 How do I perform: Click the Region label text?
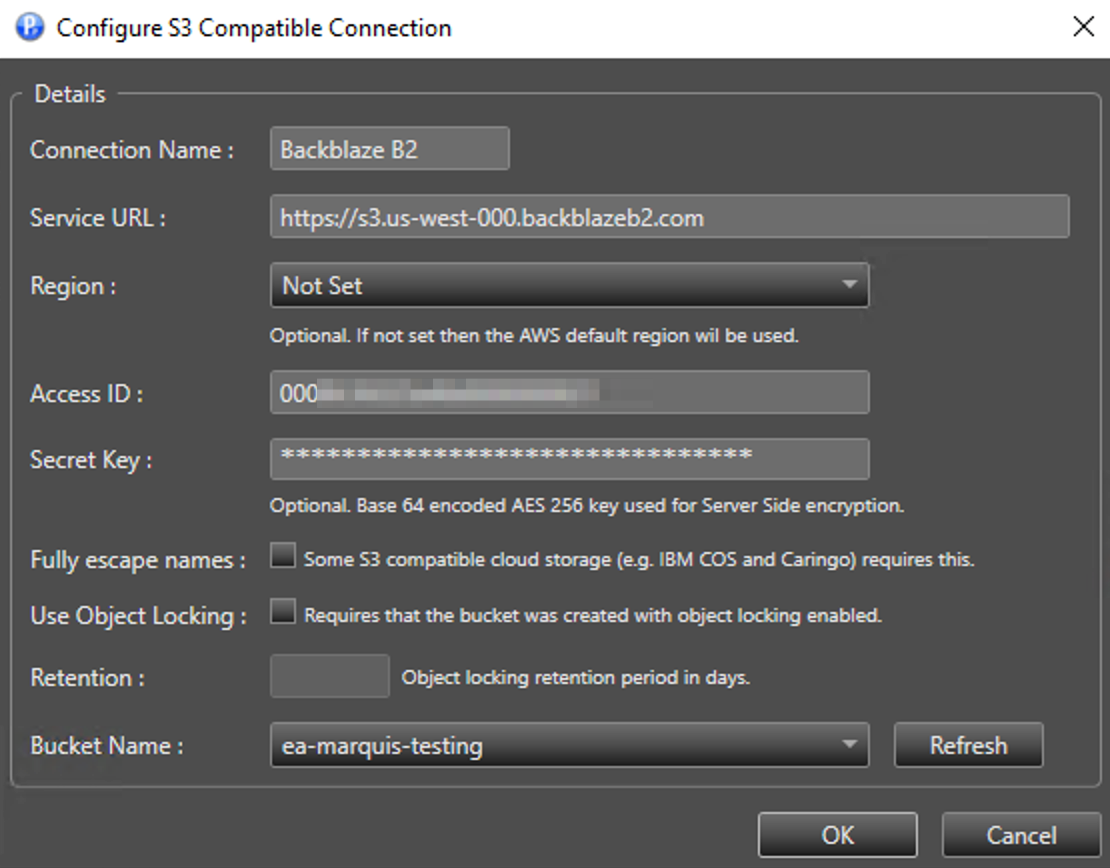click(x=73, y=287)
